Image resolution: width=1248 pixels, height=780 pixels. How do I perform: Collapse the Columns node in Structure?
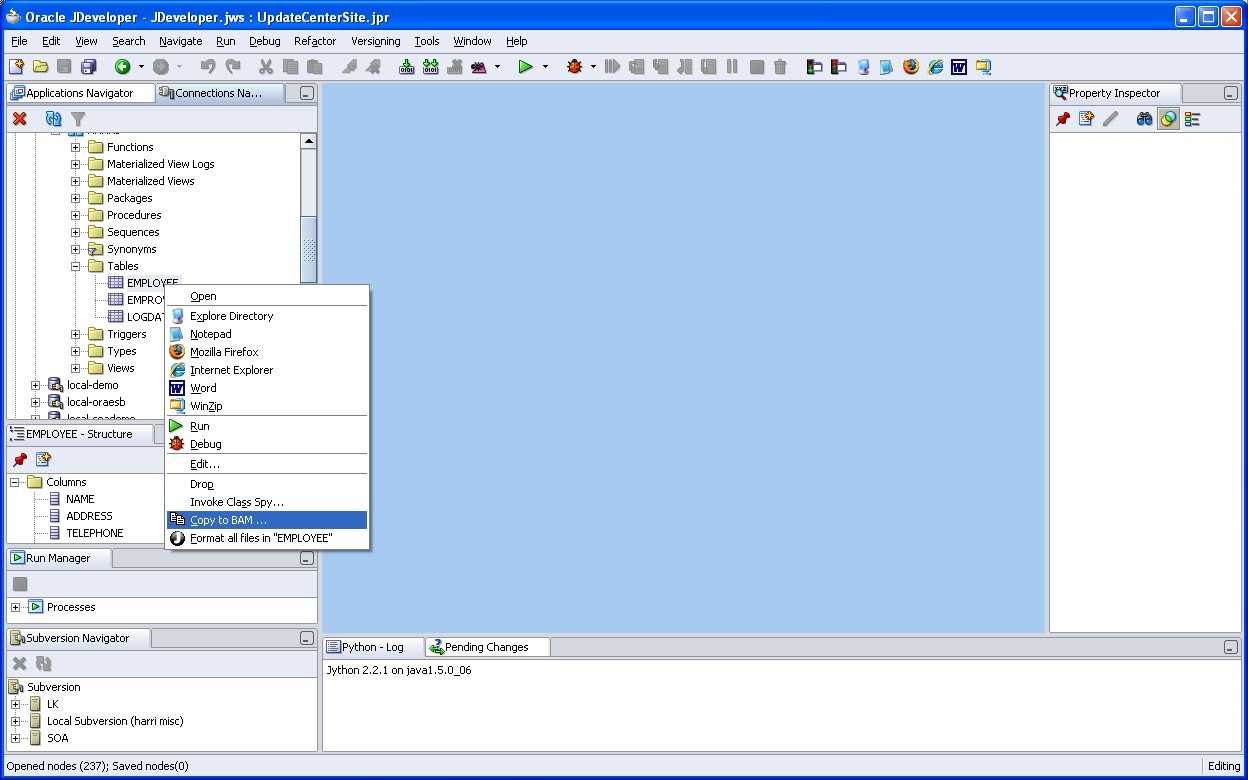[x=15, y=482]
